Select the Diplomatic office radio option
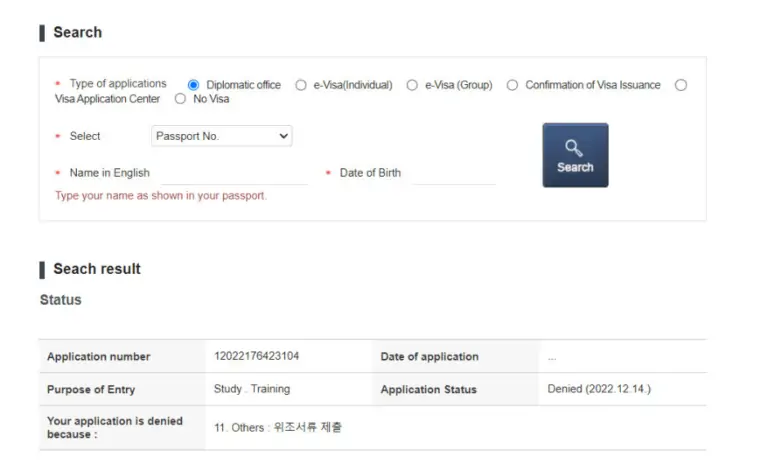768x475 pixels. click(194, 85)
